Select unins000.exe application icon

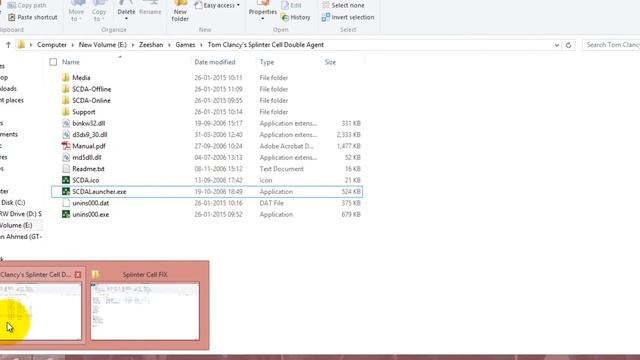pyautogui.click(x=66, y=214)
